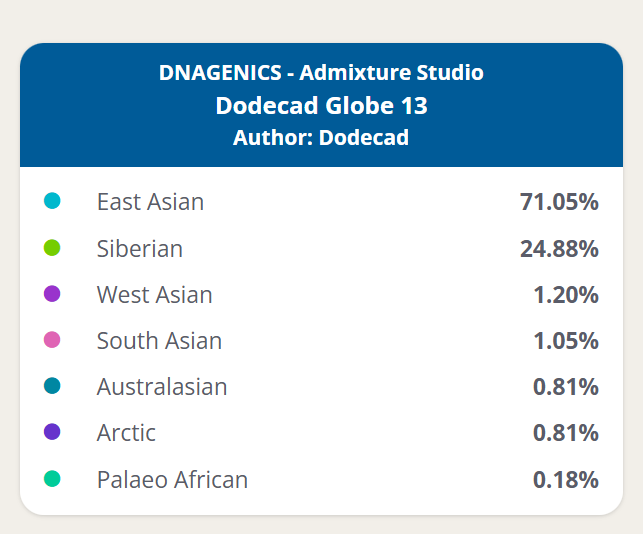The height and width of the screenshot is (534, 643).
Task: Click the West Asian purple color dot
Action: pyautogui.click(x=53, y=294)
